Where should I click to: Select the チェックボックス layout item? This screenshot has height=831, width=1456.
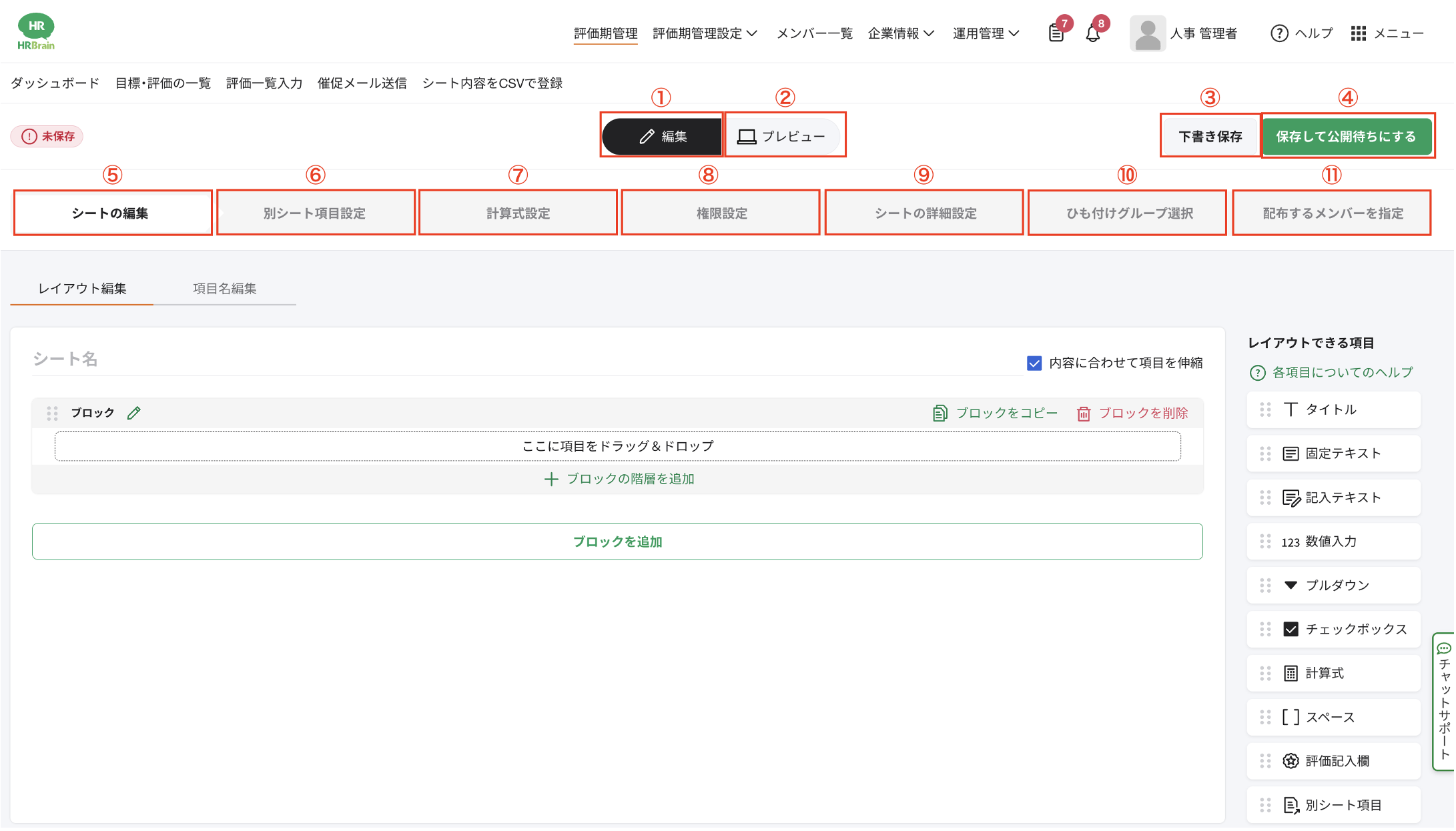pos(1333,629)
